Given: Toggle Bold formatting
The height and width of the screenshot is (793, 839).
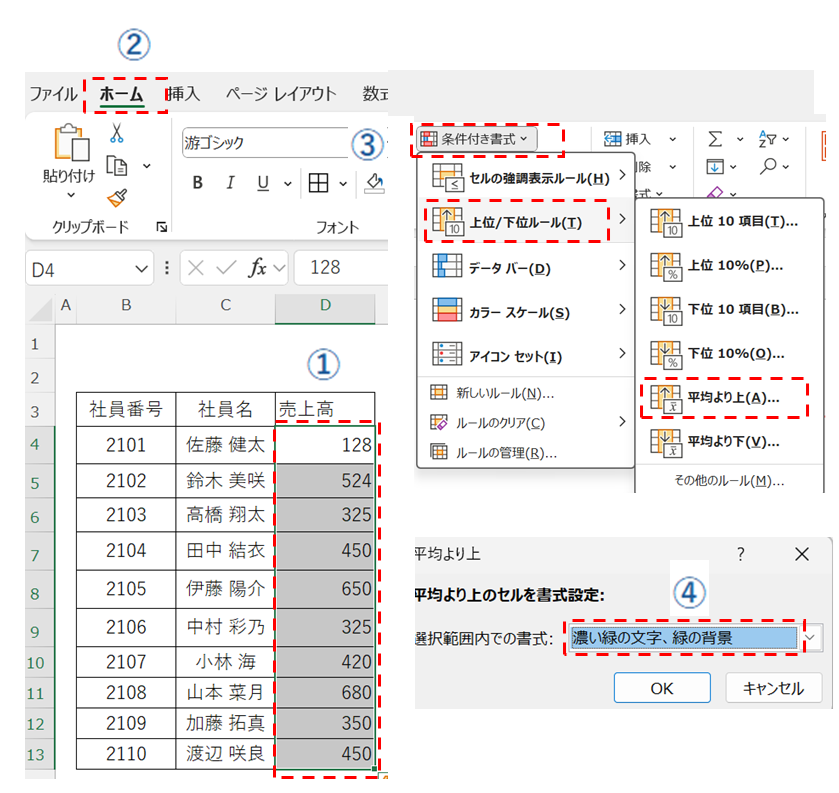Looking at the screenshot, I should point(197,183).
